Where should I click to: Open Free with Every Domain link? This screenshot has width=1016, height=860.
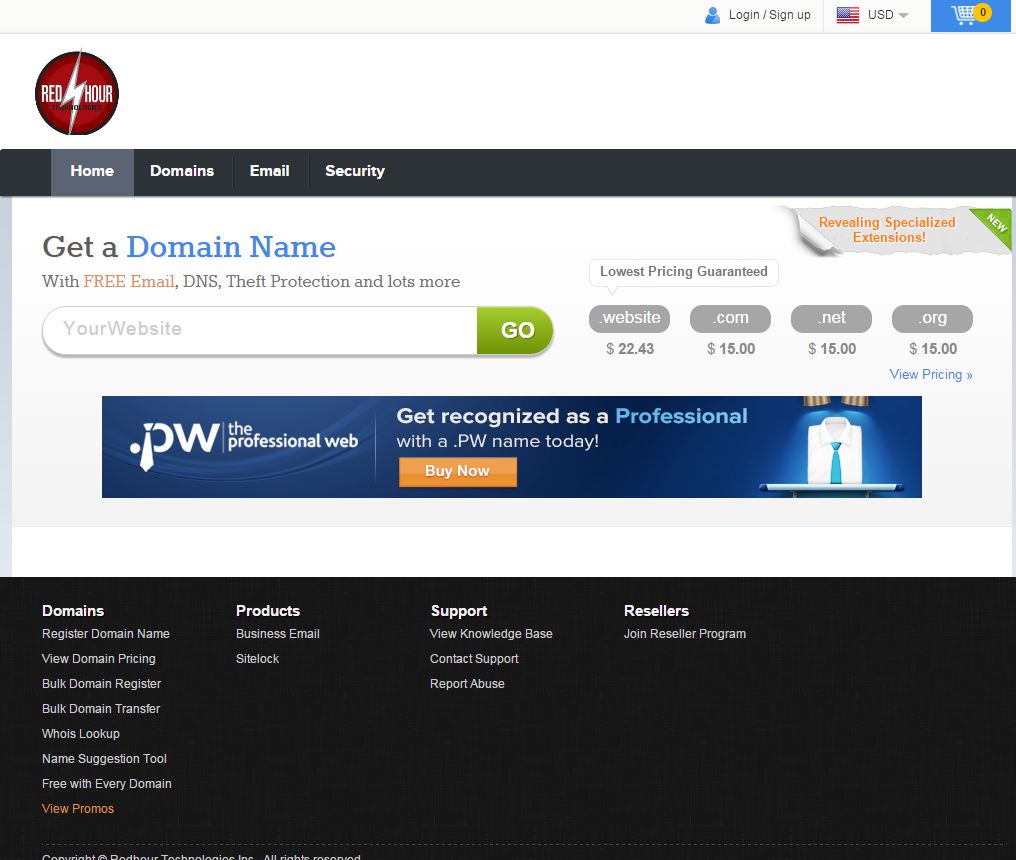tap(106, 784)
